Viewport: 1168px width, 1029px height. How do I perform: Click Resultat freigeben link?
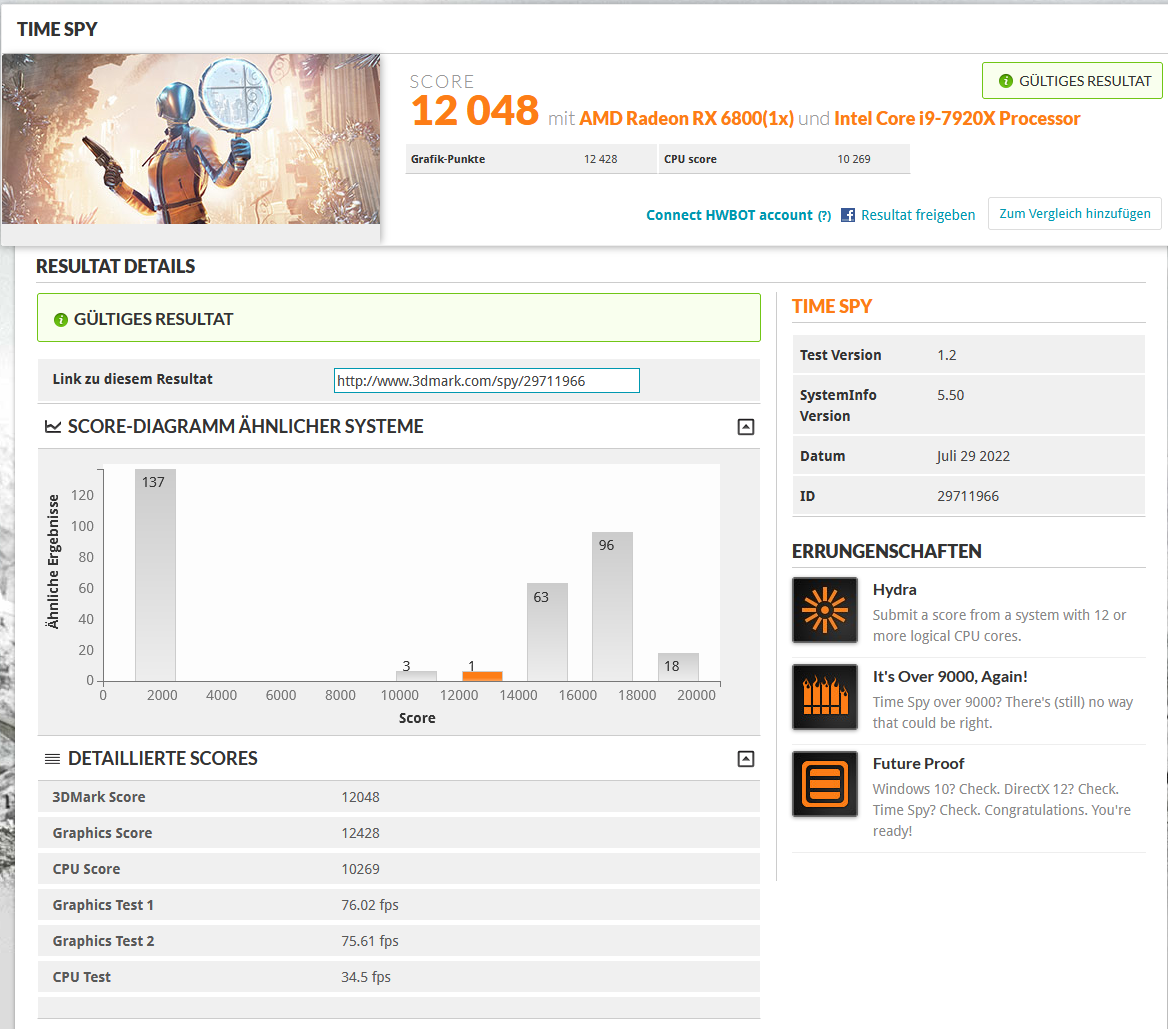pyautogui.click(x=918, y=215)
